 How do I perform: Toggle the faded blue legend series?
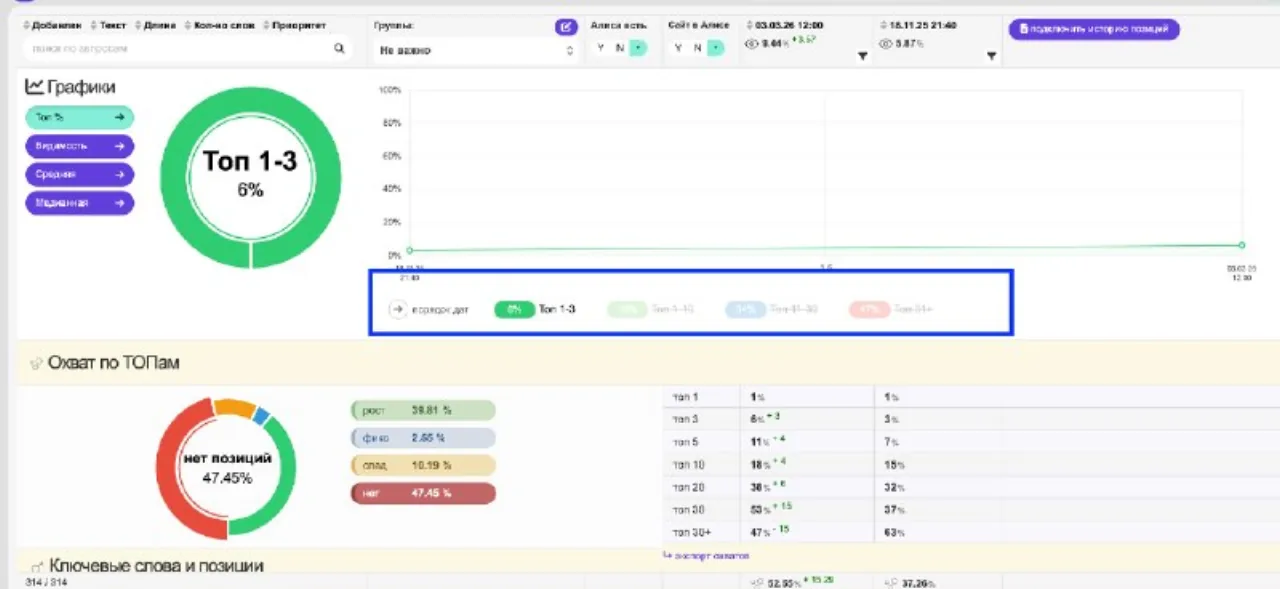(x=771, y=310)
